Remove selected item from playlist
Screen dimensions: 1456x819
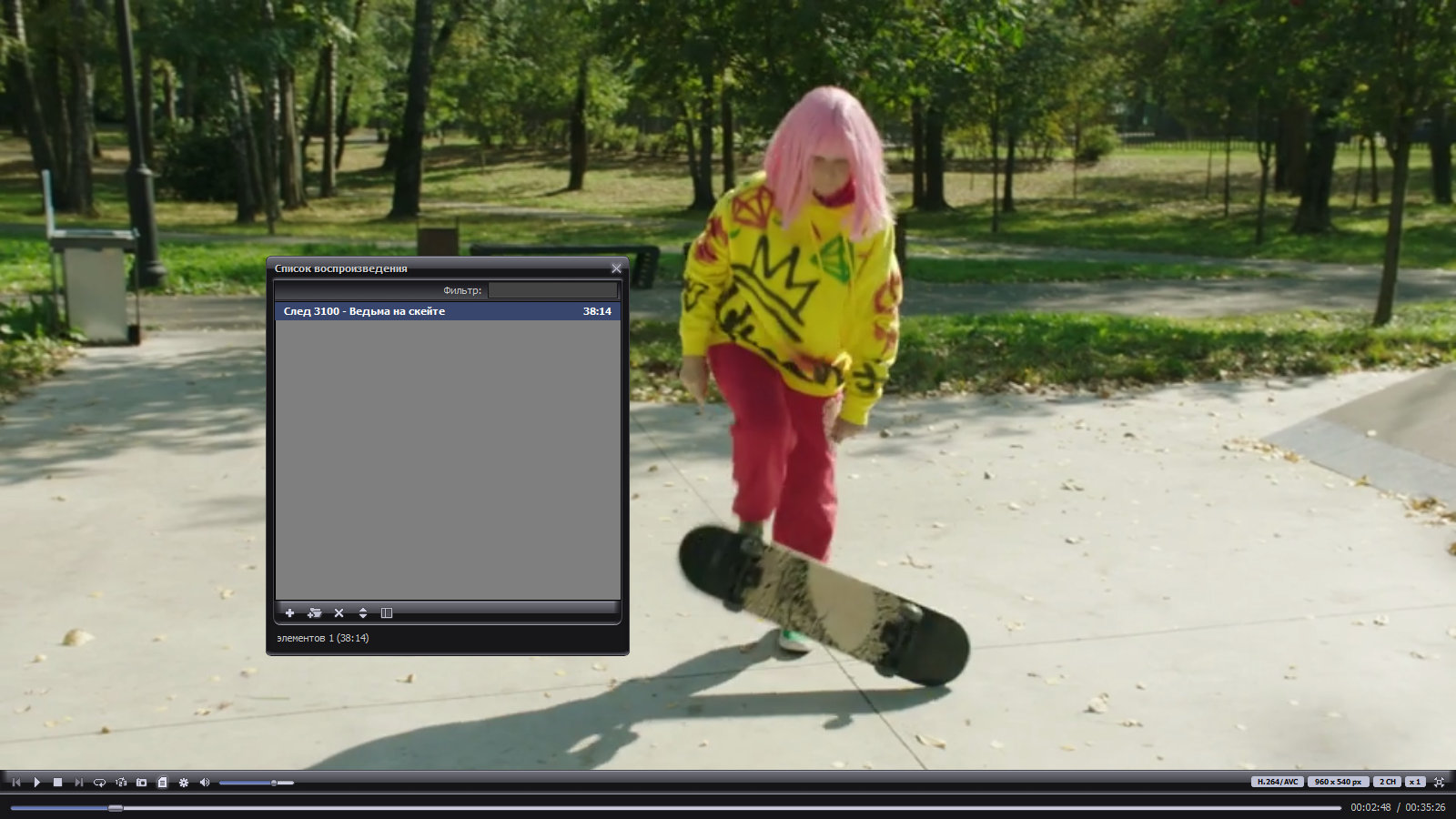(x=339, y=612)
